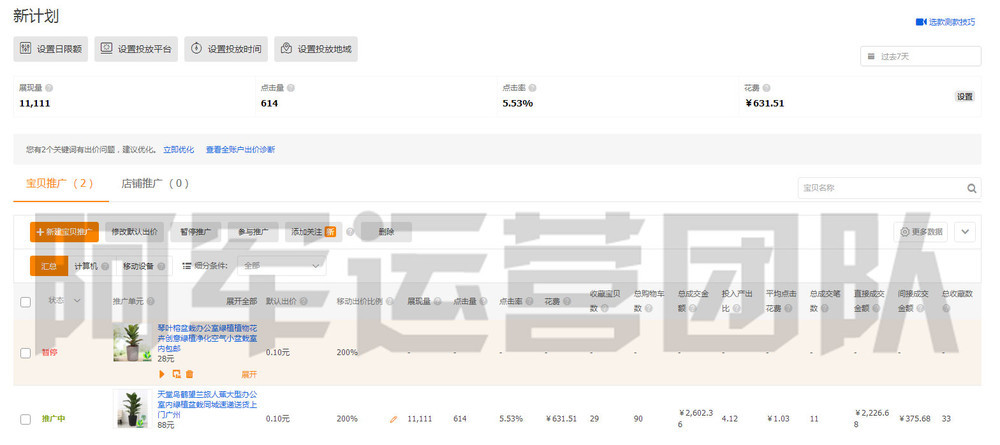
Task: Click the fiddle-leaf fig product thumbnail
Action: [x=131, y=342]
